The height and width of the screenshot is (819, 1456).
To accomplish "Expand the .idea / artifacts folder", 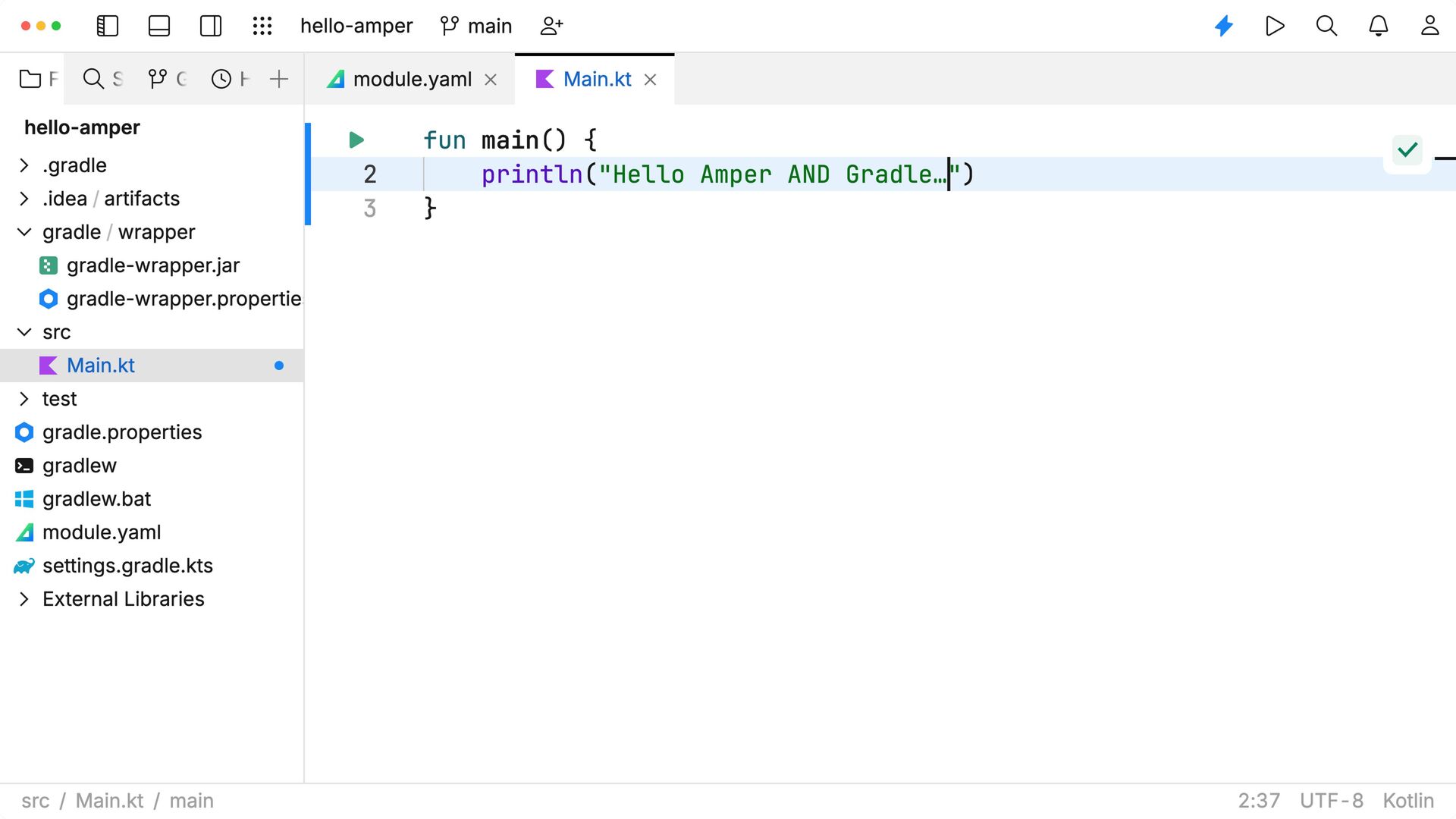I will click(24, 199).
